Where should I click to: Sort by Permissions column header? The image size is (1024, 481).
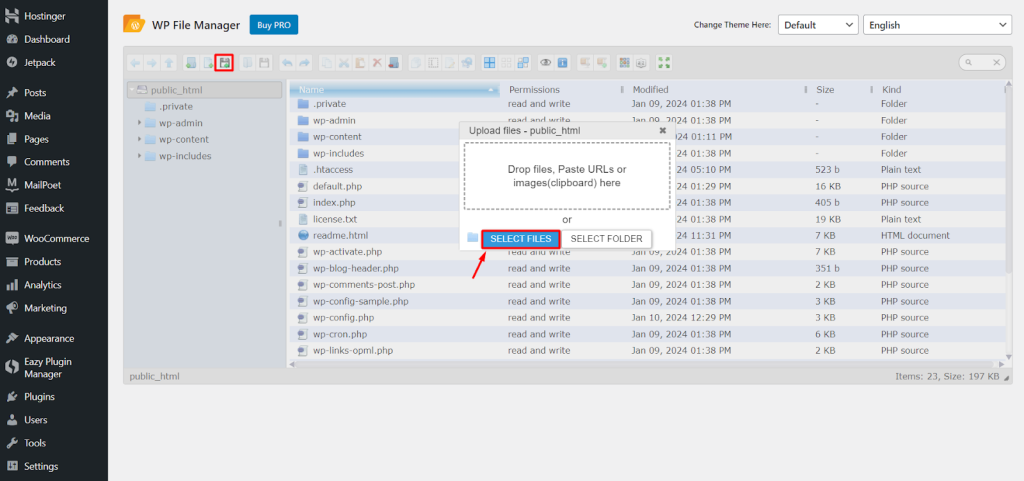click(562, 89)
